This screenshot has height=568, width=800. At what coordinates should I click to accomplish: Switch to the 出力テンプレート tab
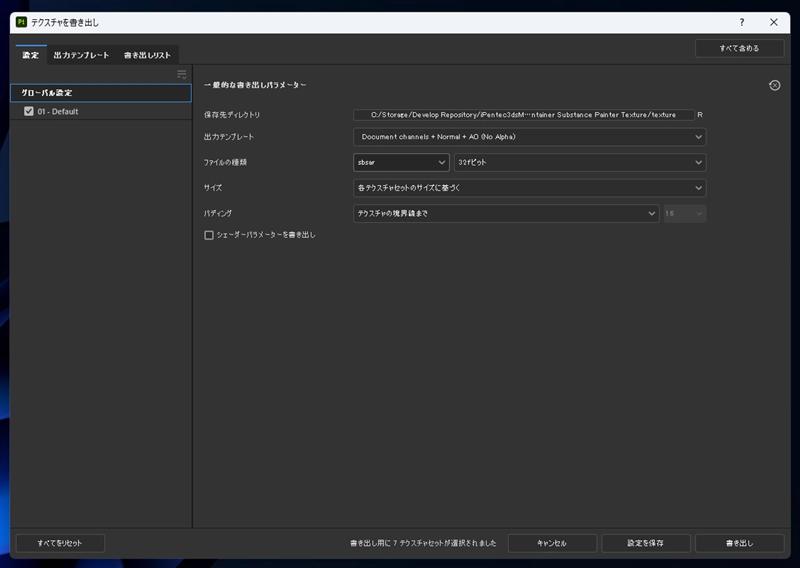pos(82,55)
